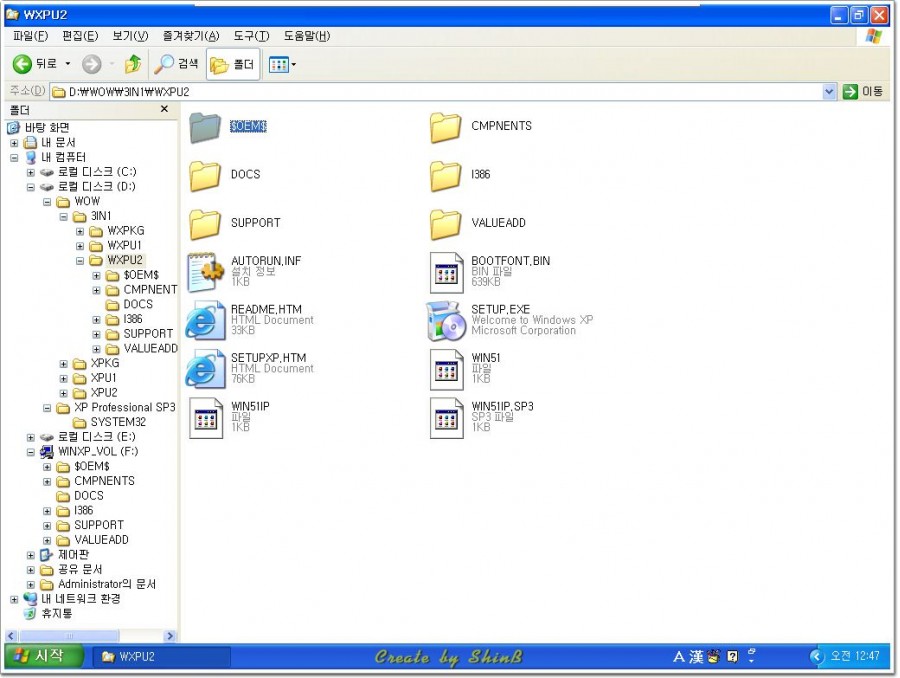Select the DOCS folder icon in file pane
Viewport: 900px width, 678px height.
(x=205, y=175)
